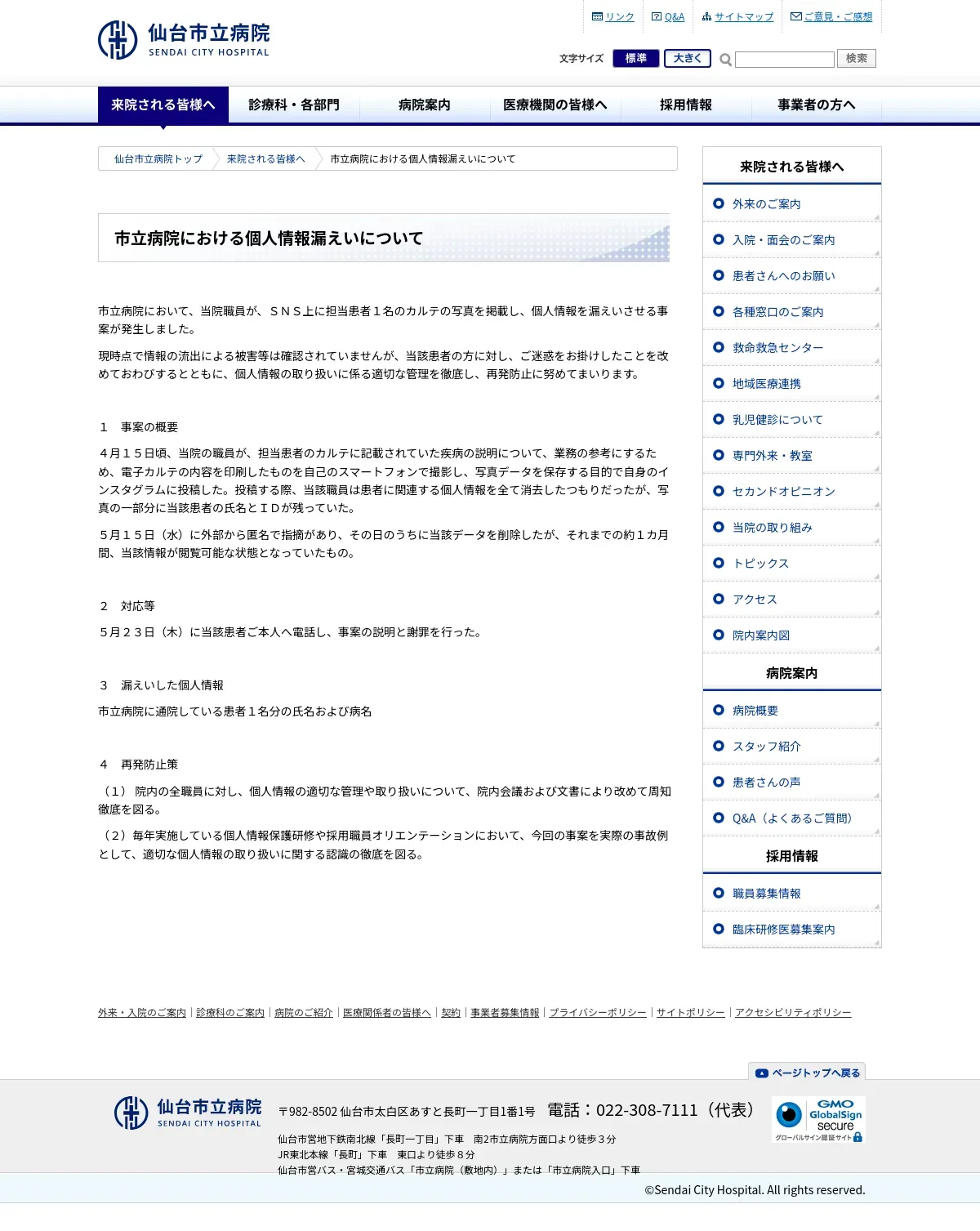This screenshot has height=1231, width=980.
Task: Click the footer Sendai City Hospital logo
Action: point(188,1113)
